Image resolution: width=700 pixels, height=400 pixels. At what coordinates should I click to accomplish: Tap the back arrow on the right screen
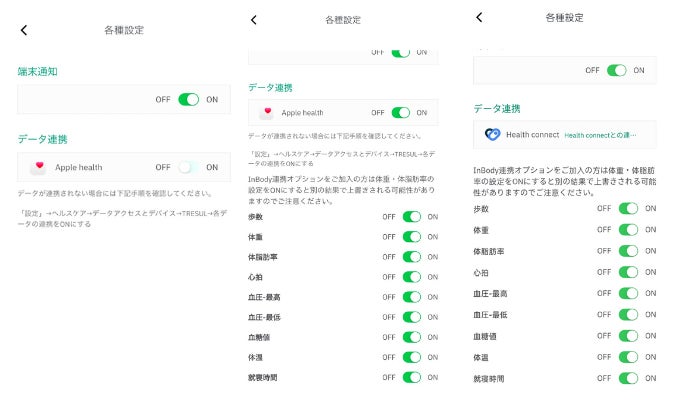point(479,17)
